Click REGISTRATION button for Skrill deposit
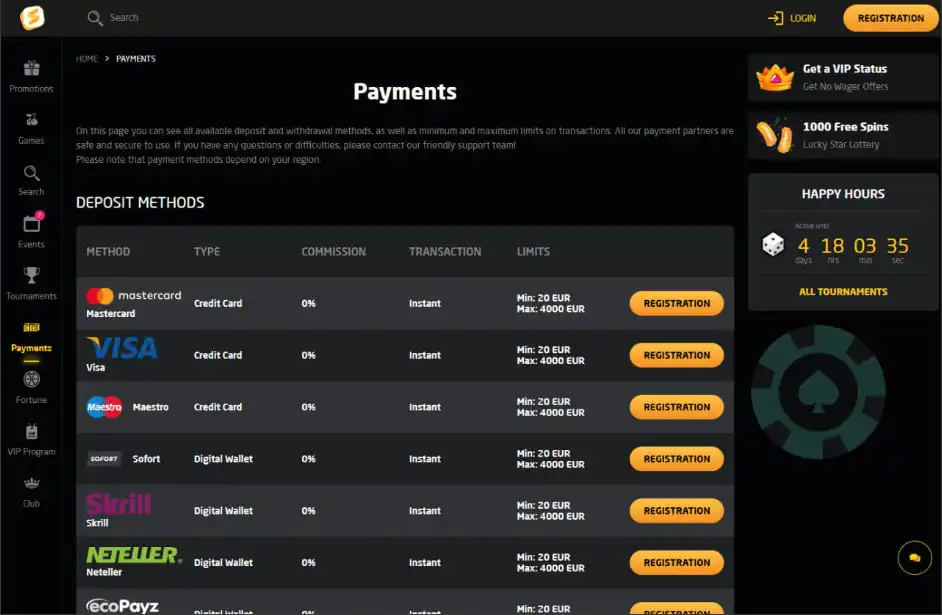Viewport: 942px width, 615px height. [x=676, y=511]
